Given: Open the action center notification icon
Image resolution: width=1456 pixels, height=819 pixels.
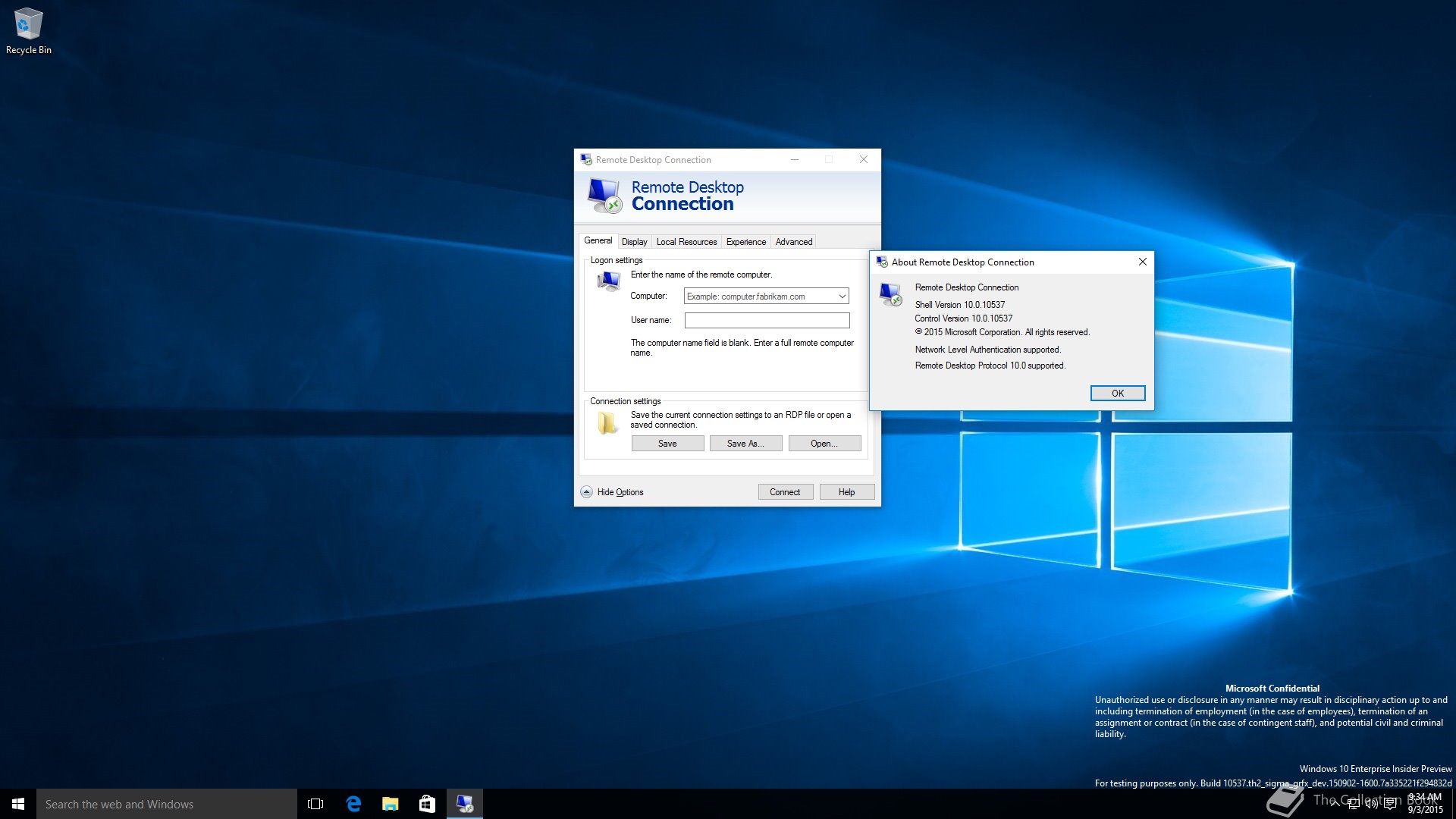Looking at the screenshot, I should [x=1390, y=804].
